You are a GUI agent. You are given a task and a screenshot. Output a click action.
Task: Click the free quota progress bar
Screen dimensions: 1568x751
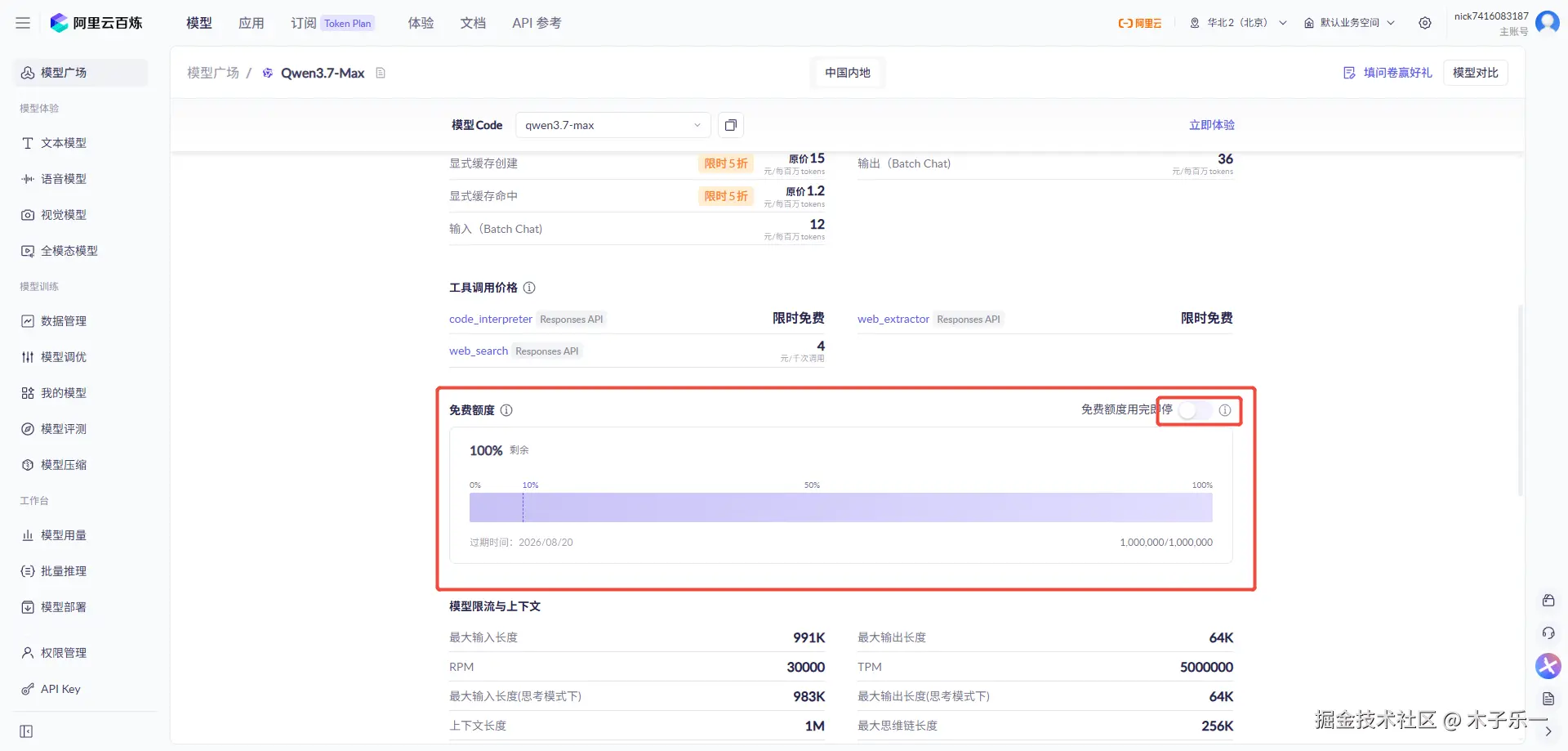tap(841, 507)
